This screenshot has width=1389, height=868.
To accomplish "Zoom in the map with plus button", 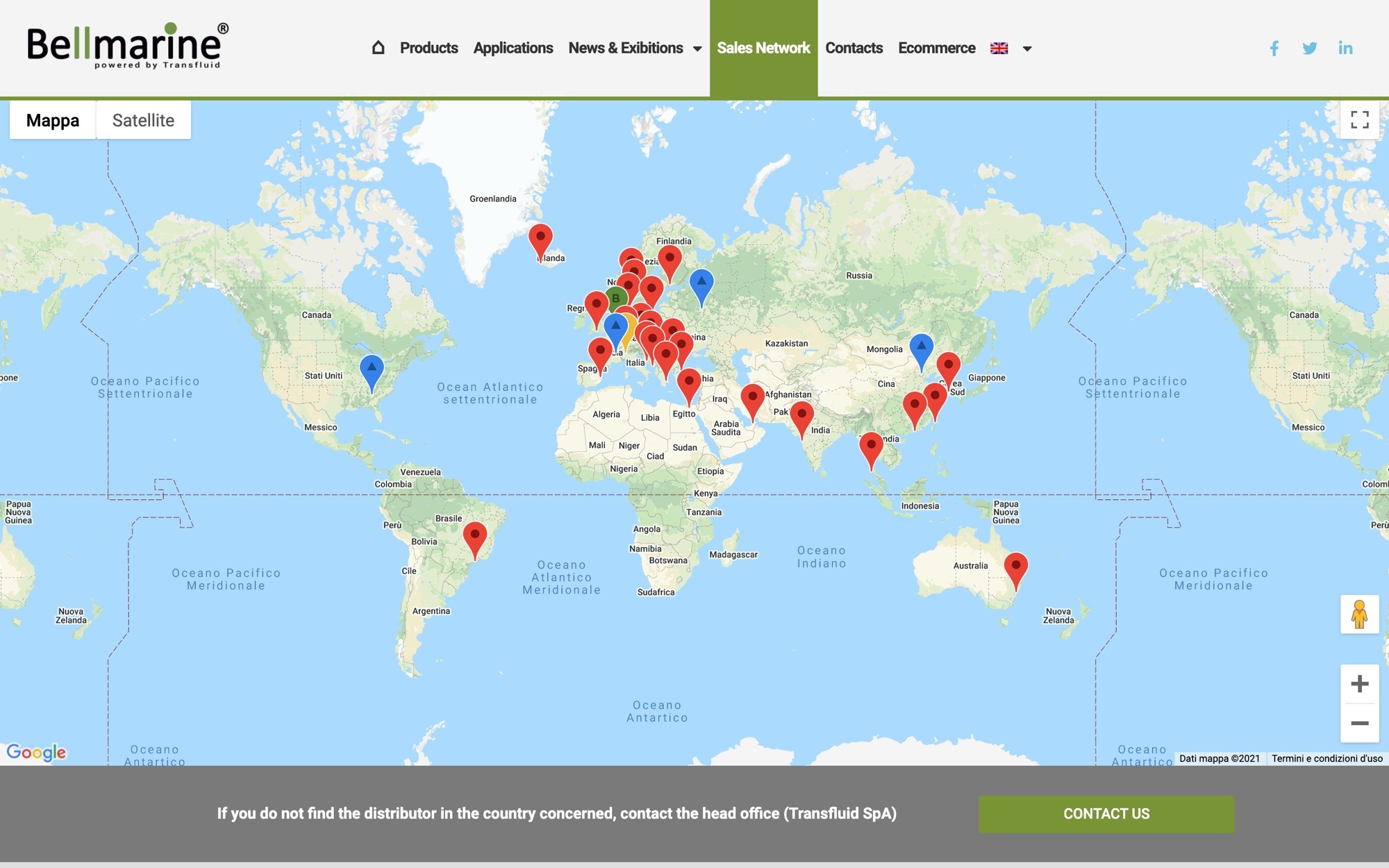I will [x=1360, y=684].
